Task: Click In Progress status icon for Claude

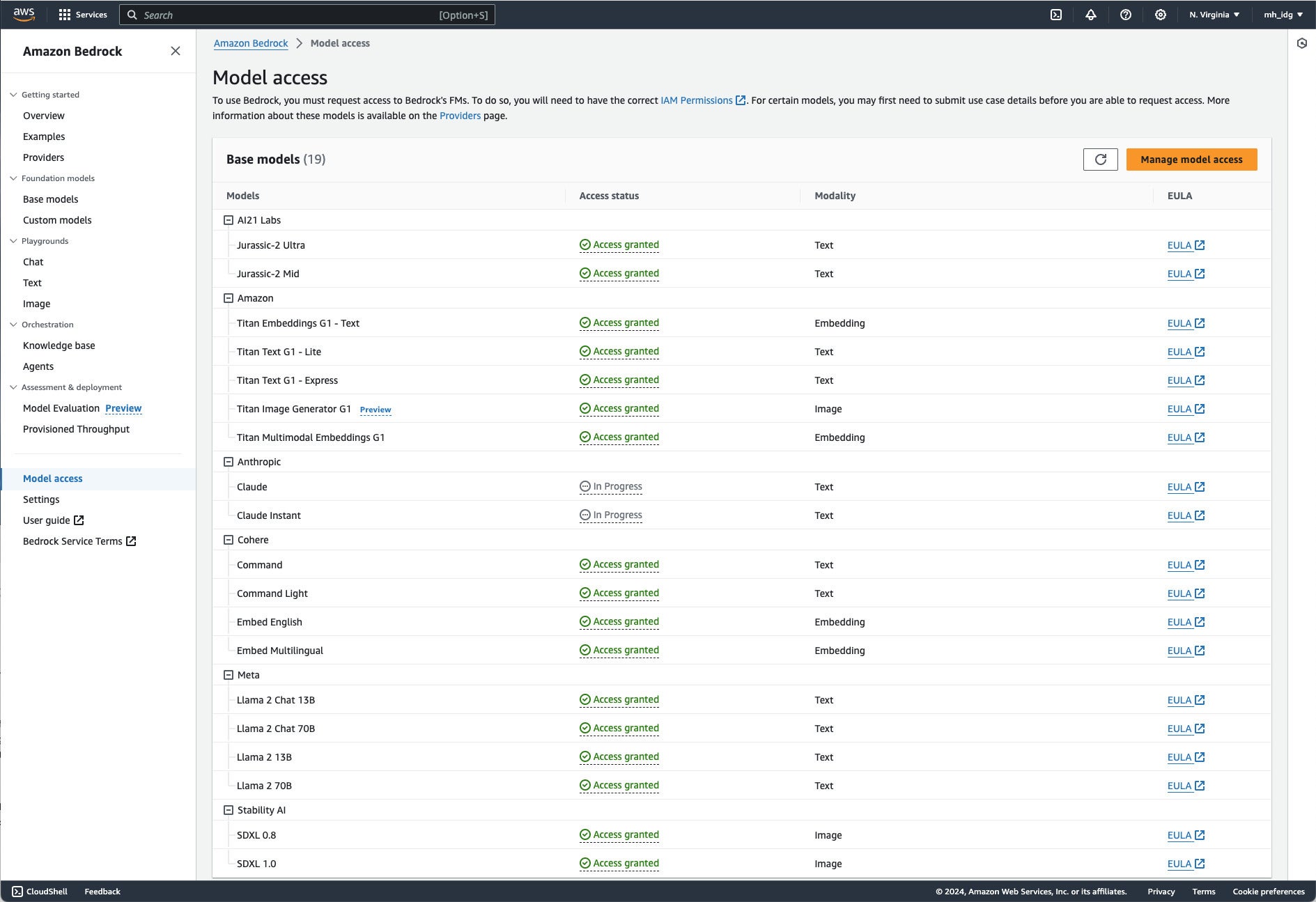Action: coord(585,487)
